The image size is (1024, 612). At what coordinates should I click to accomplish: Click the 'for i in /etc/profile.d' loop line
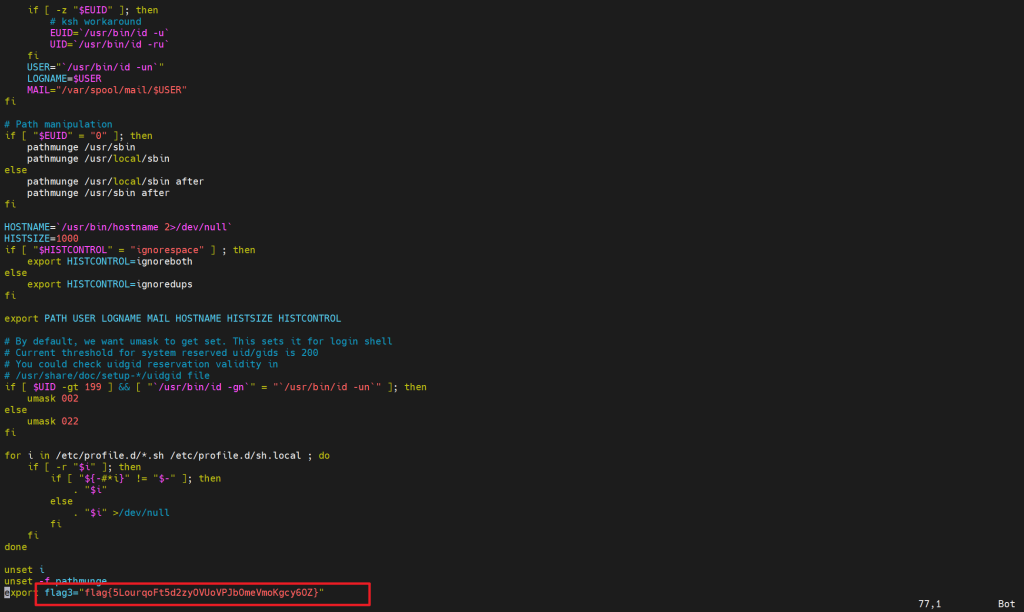(167, 455)
